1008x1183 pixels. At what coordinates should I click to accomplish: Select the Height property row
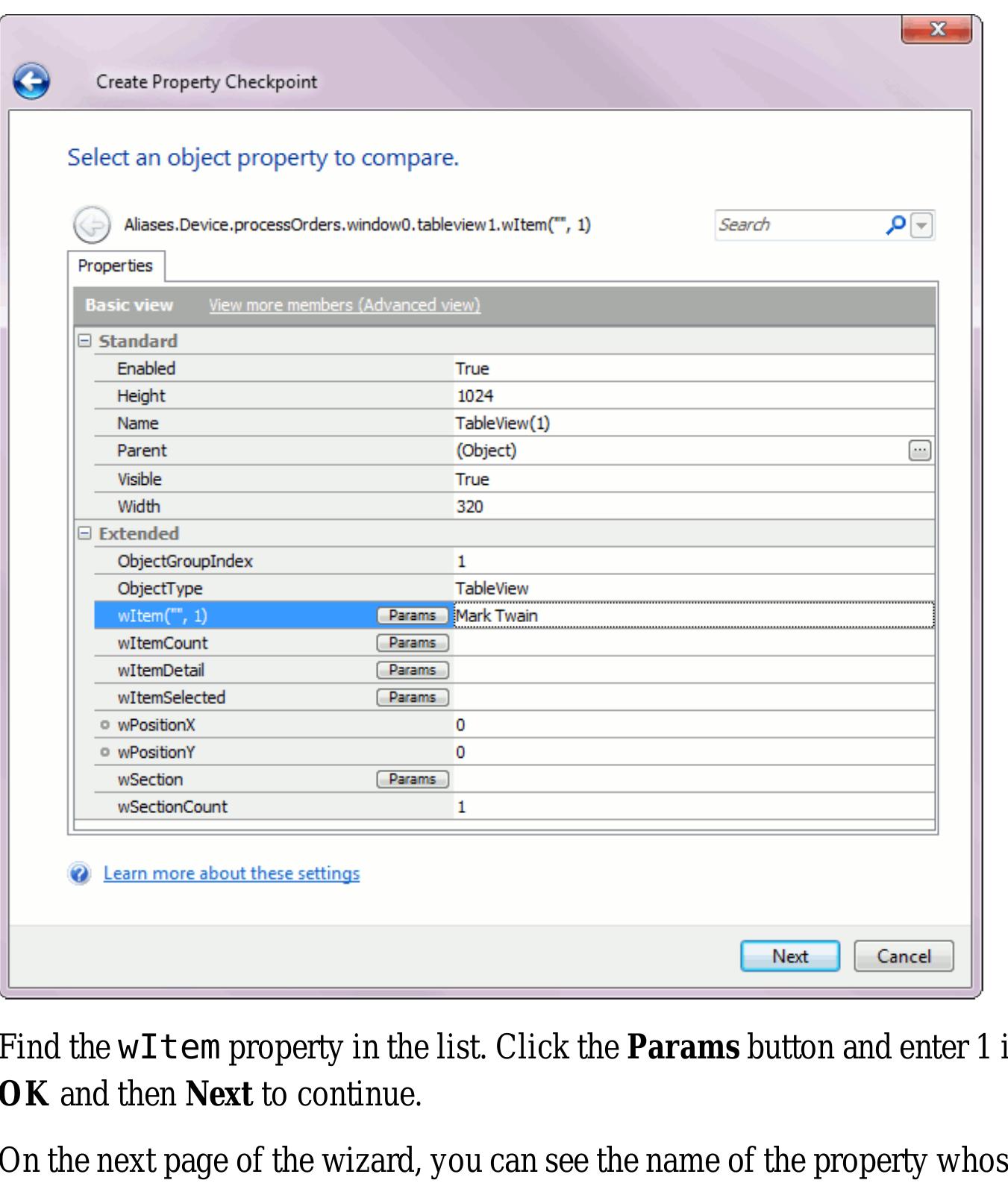tap(514, 396)
